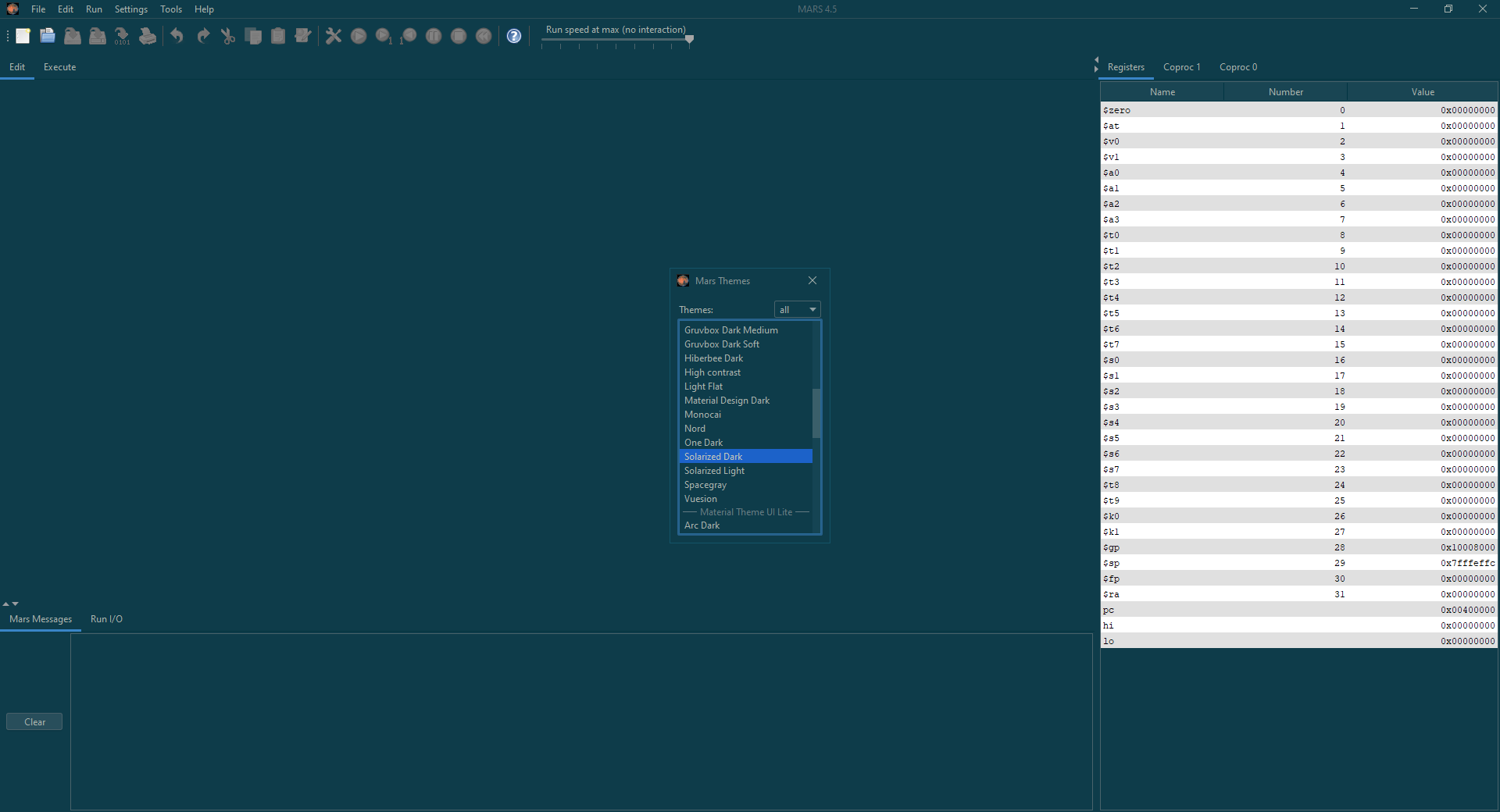This screenshot has height=812, width=1500.
Task: Select One Dark theme
Action: pos(745,443)
